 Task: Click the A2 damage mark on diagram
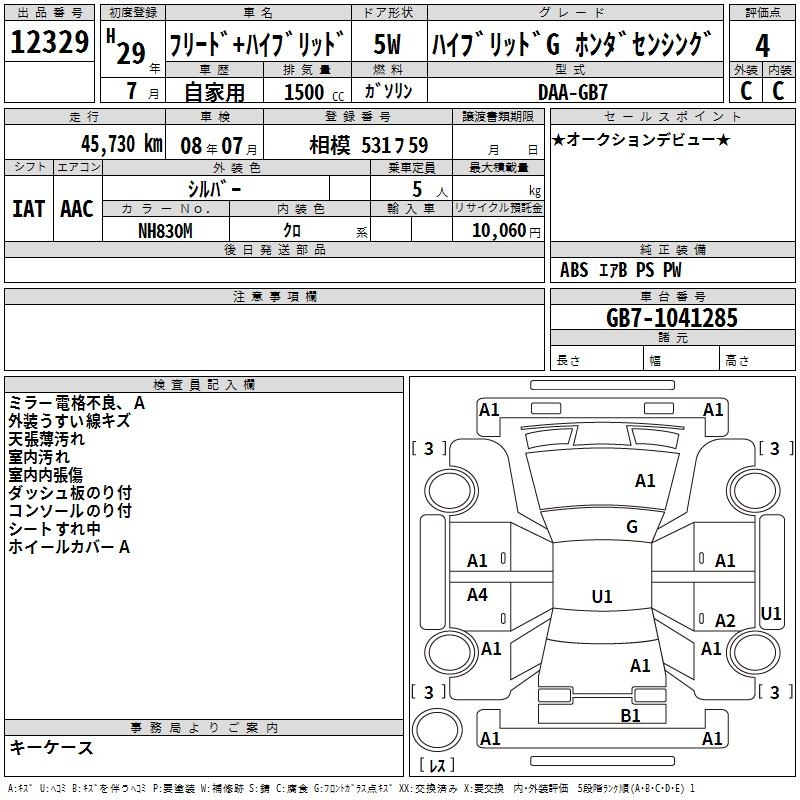coord(725,621)
